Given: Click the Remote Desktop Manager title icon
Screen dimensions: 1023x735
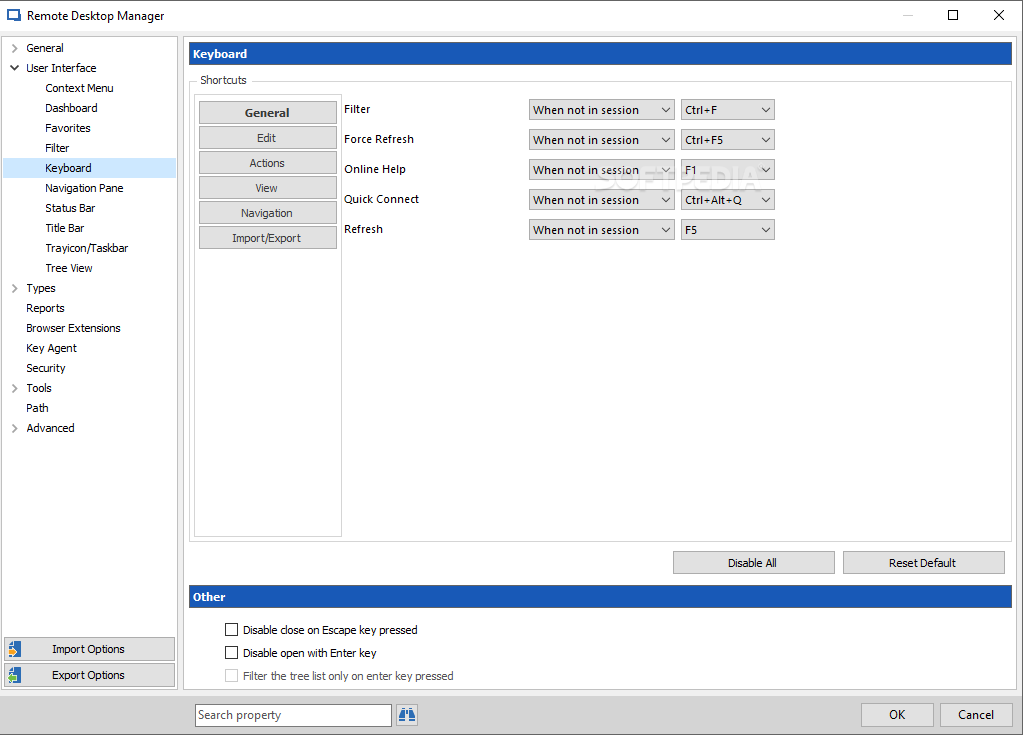Looking at the screenshot, I should 14,15.
